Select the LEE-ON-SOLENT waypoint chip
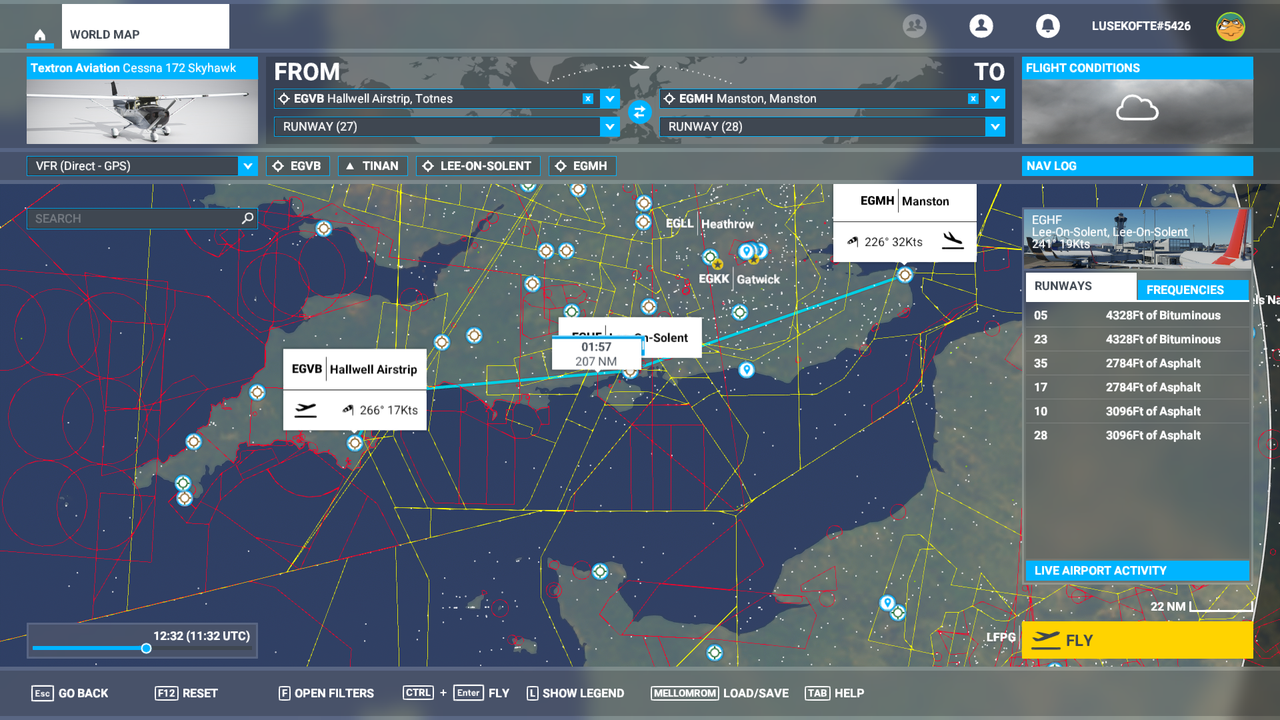Screen dimensions: 1280x720 pos(478,166)
